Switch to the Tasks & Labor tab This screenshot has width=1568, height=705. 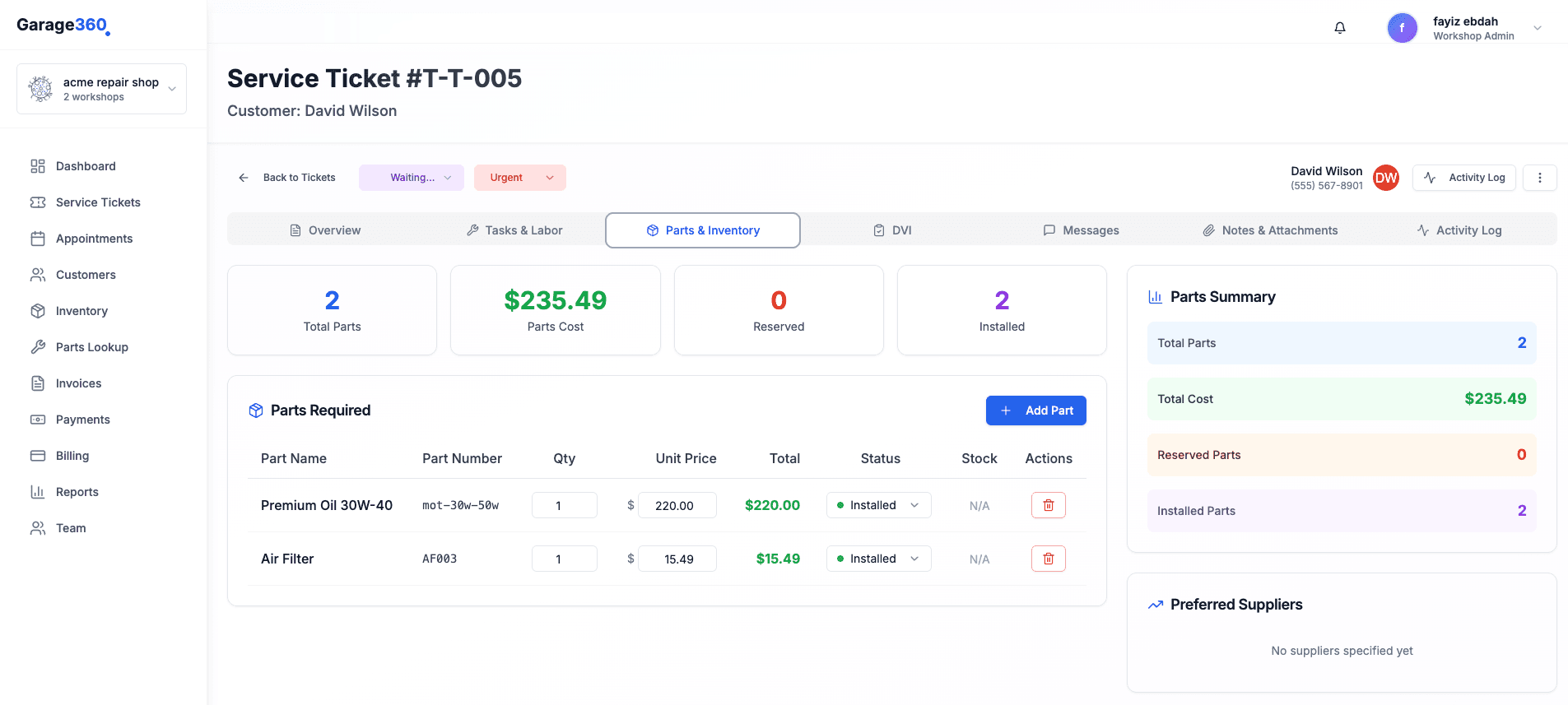pos(514,230)
